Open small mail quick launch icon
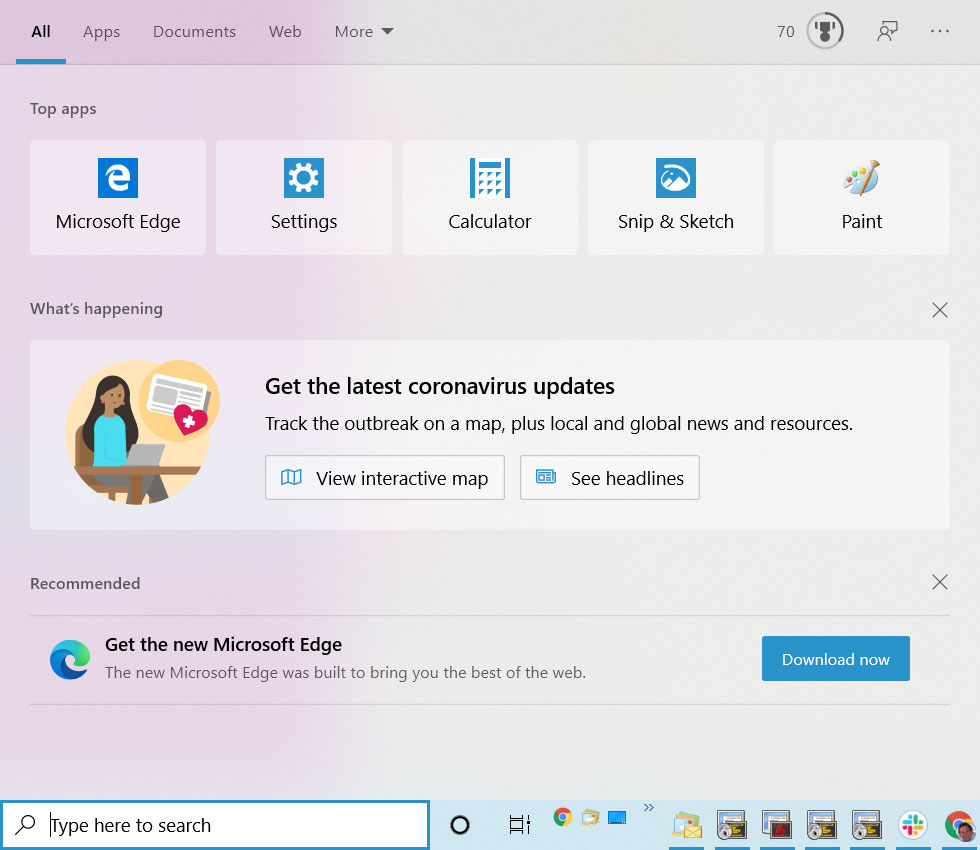980x850 pixels. [x=590, y=817]
